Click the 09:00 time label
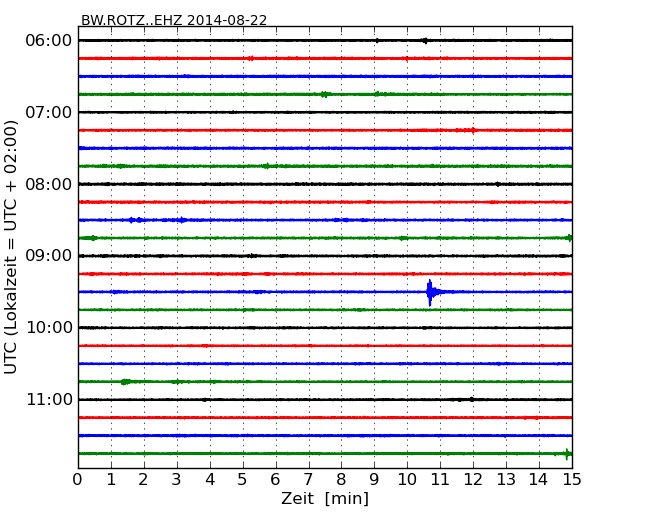This screenshot has height=520, width=650. (x=49, y=256)
